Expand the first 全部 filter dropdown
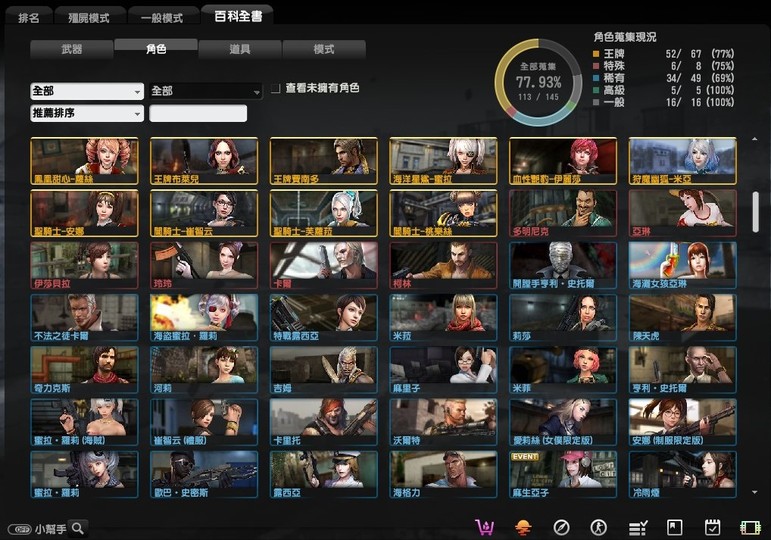Viewport: 771px width, 540px height. click(87, 91)
